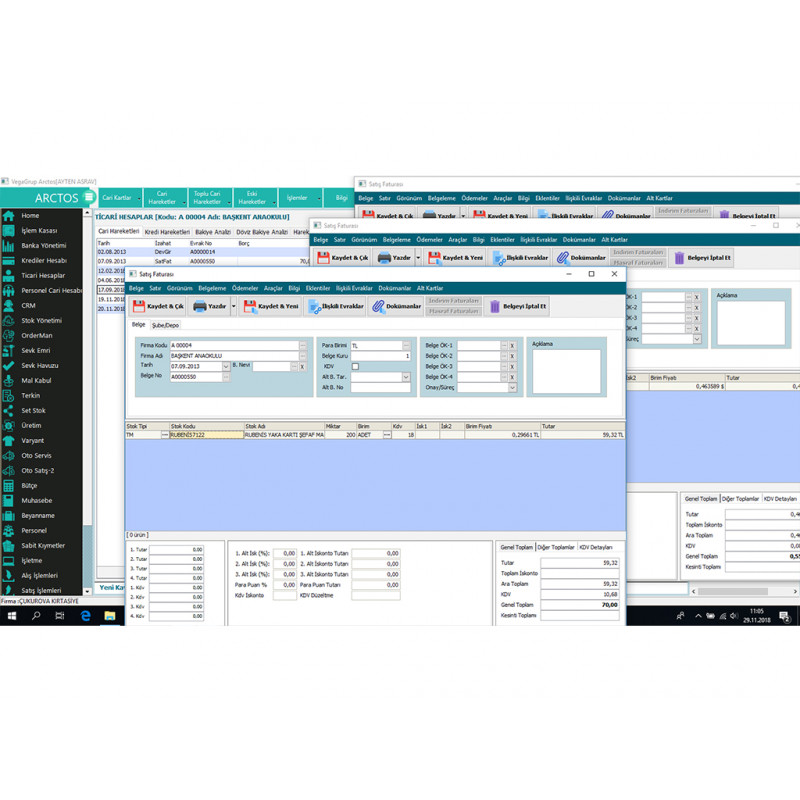
Task: Click the Bilgi button in the main toolbar
Action: click(x=341, y=197)
